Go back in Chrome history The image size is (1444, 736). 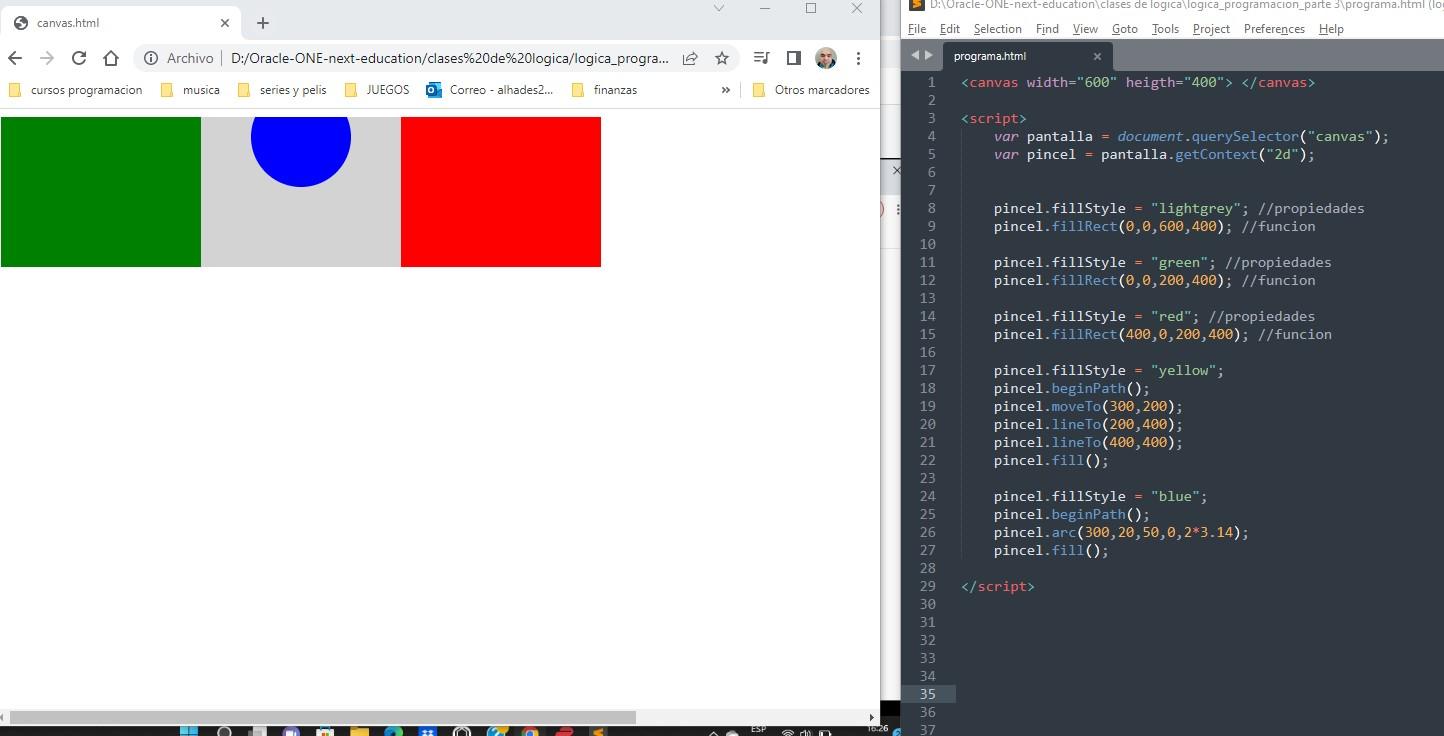[15, 58]
